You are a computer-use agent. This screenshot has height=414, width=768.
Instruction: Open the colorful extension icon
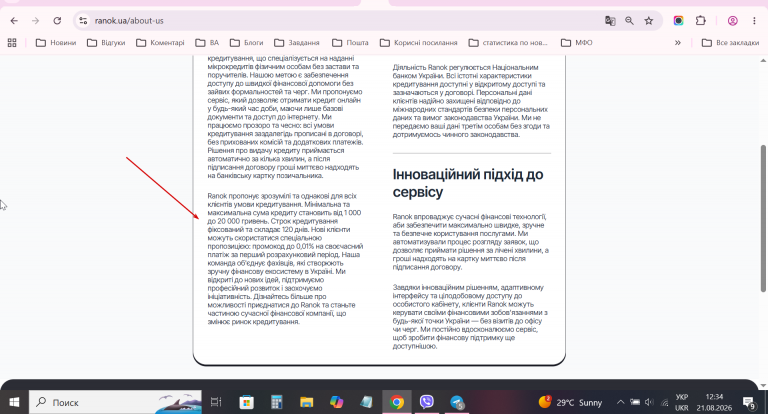coord(678,21)
